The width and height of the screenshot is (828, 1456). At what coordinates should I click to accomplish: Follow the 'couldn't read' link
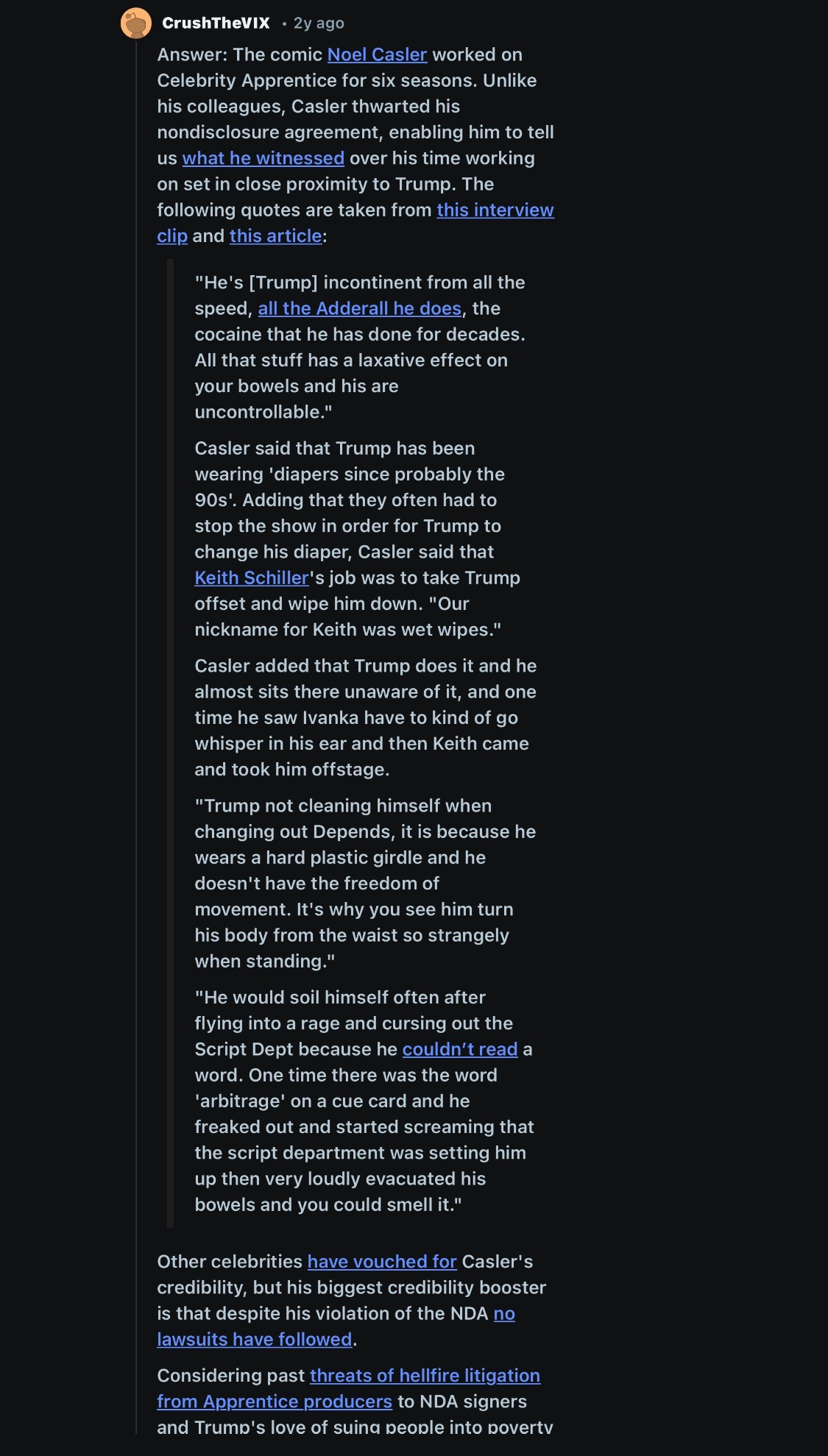click(x=460, y=1050)
